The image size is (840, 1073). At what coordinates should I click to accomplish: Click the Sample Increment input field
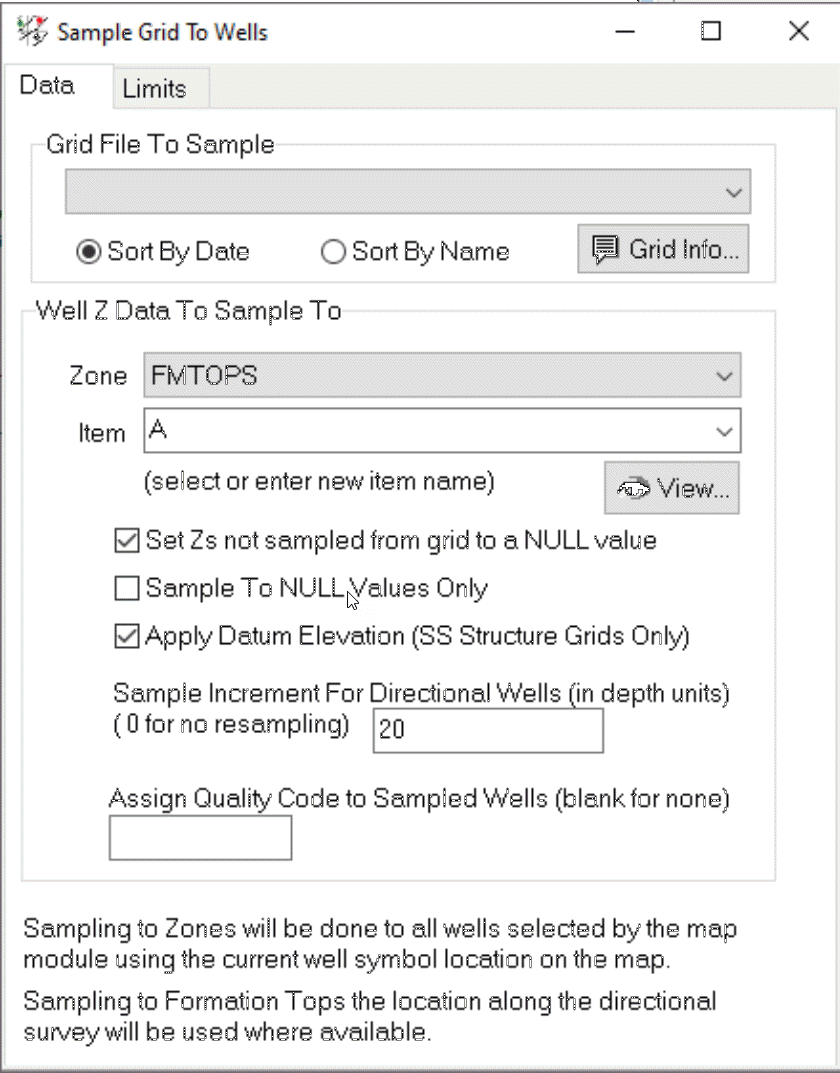point(487,731)
